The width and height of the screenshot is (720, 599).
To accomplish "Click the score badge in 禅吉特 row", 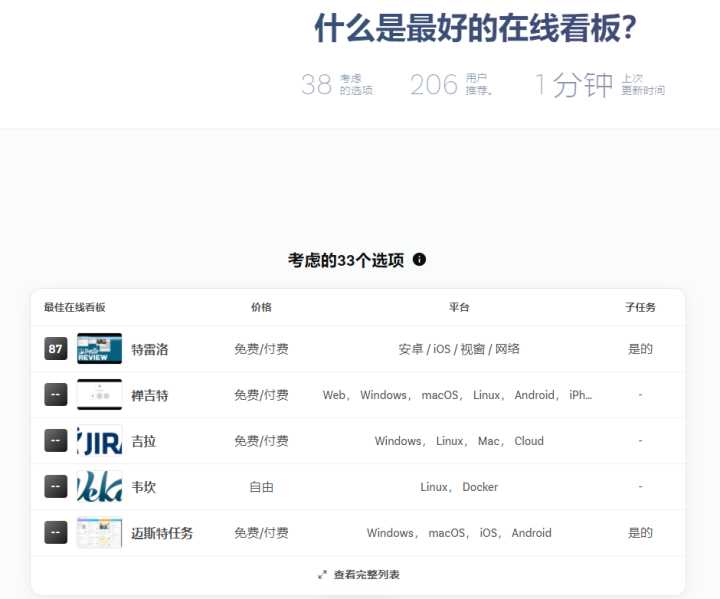I will coord(56,395).
